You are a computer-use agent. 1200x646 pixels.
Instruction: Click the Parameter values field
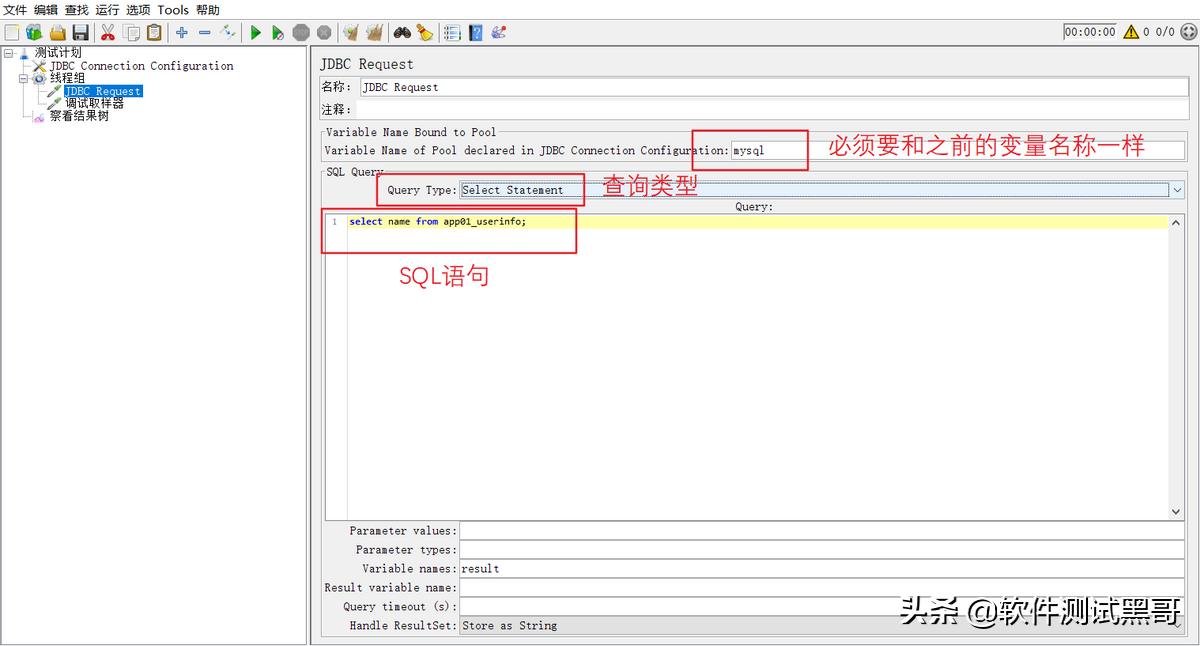[821, 531]
